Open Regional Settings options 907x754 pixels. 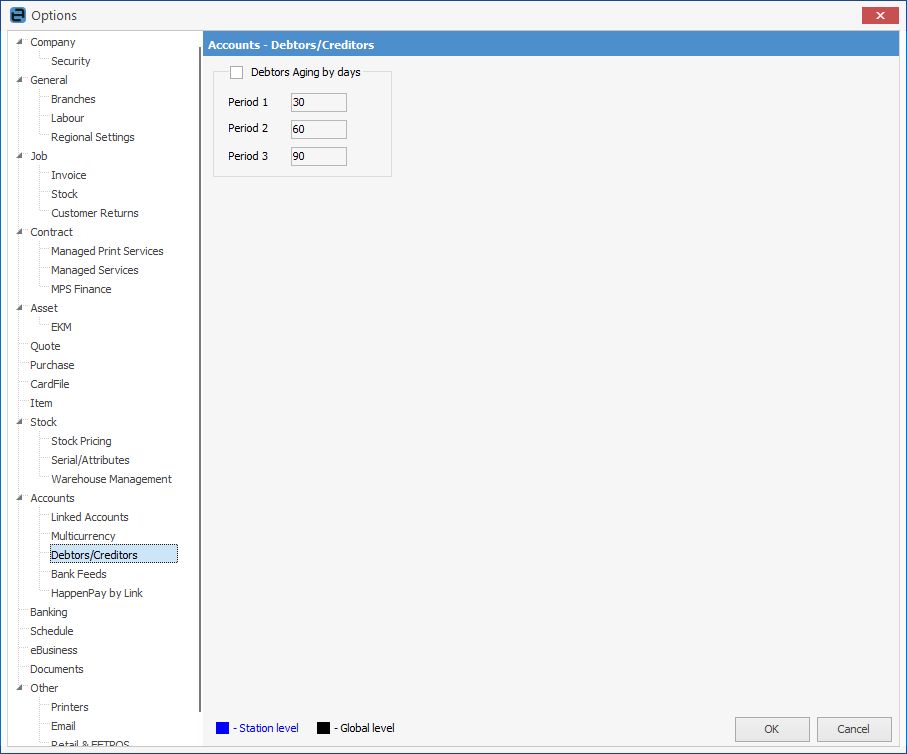93,137
